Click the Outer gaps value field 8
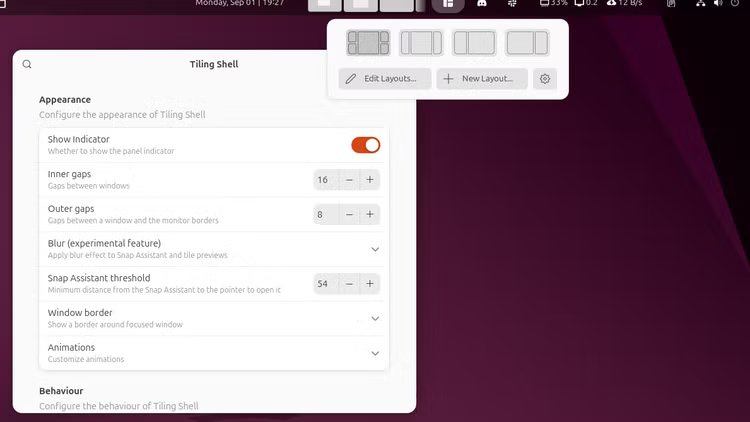 coord(326,214)
